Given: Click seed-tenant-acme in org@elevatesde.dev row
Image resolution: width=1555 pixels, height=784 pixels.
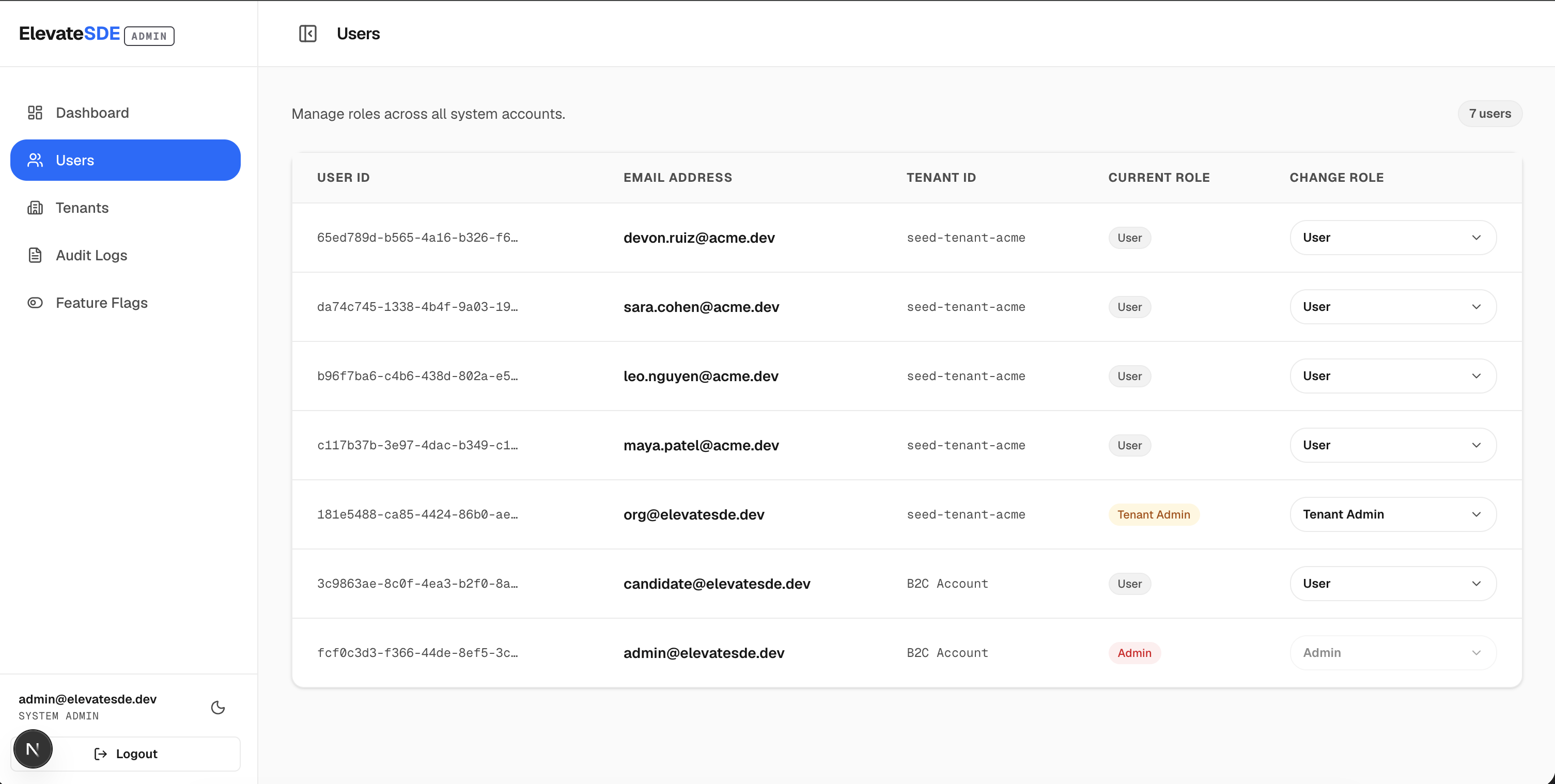Looking at the screenshot, I should click(x=966, y=514).
